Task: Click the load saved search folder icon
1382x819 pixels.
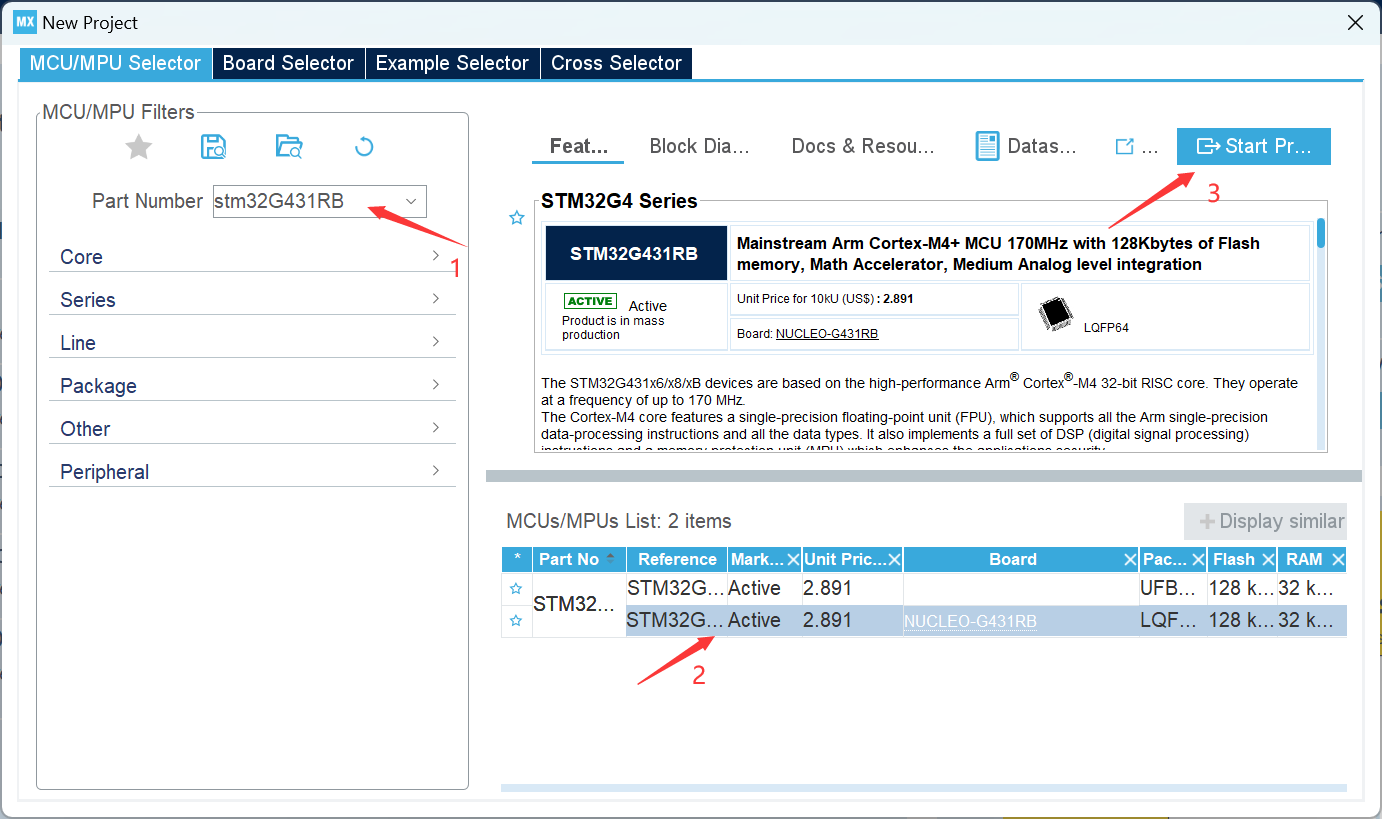Action: click(x=289, y=147)
